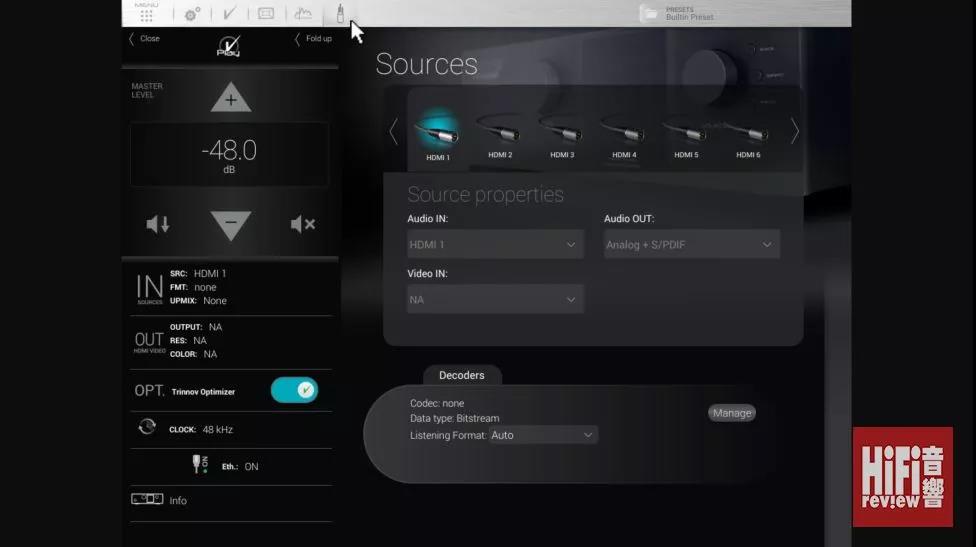
Task: Click the Presets folder icon
Action: (650, 13)
